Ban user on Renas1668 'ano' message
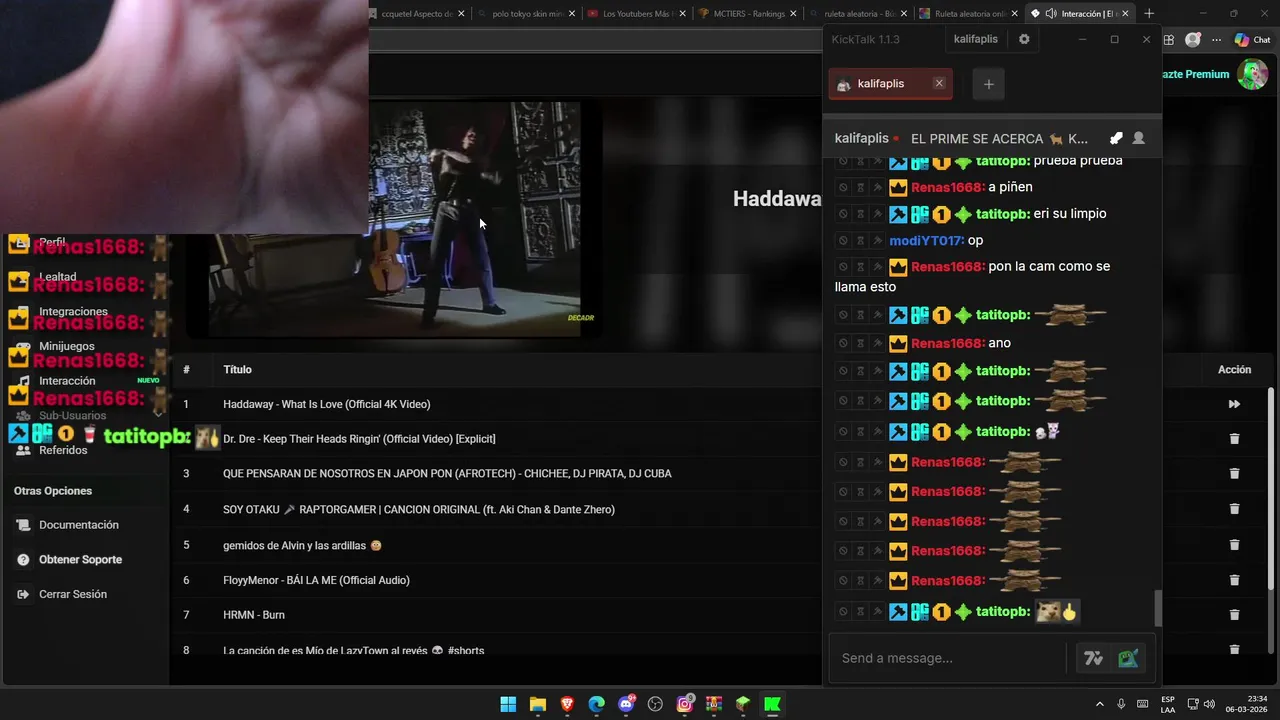Viewport: 1280px width, 720px height. point(843,343)
